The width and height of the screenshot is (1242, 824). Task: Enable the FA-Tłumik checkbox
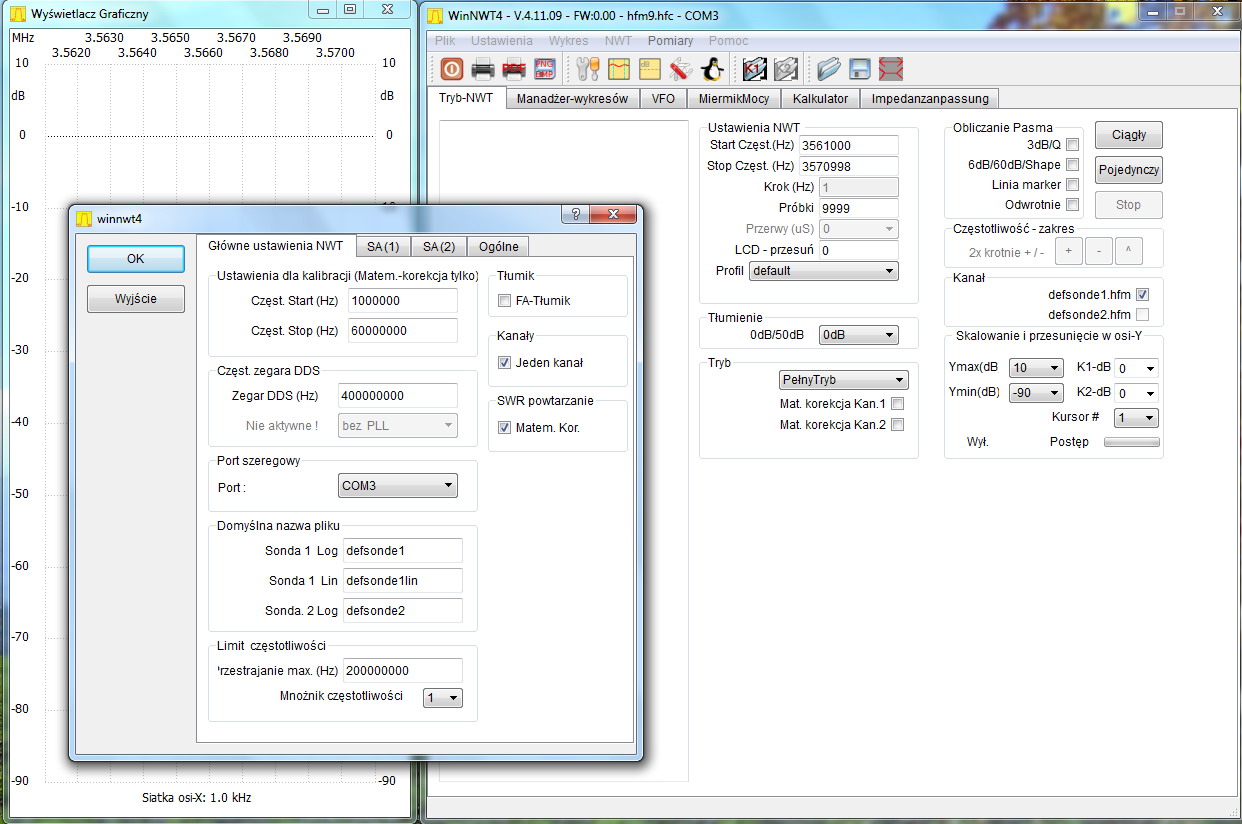click(505, 300)
